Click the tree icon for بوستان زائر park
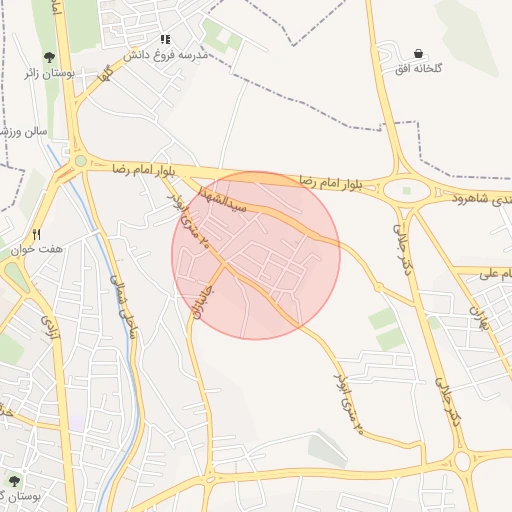The image size is (512, 512). [x=49, y=57]
